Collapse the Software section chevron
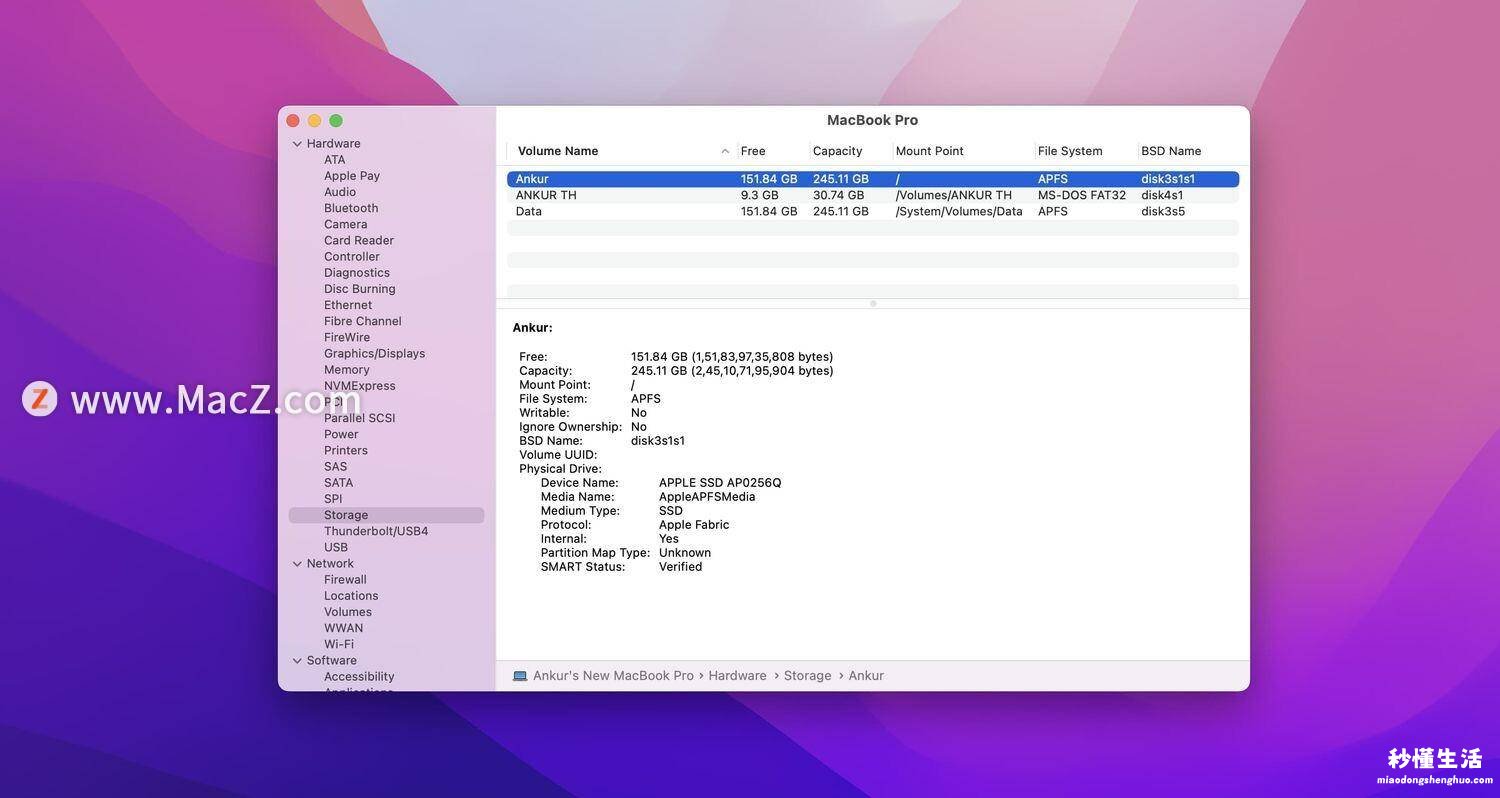The image size is (1500, 798). coord(297,661)
